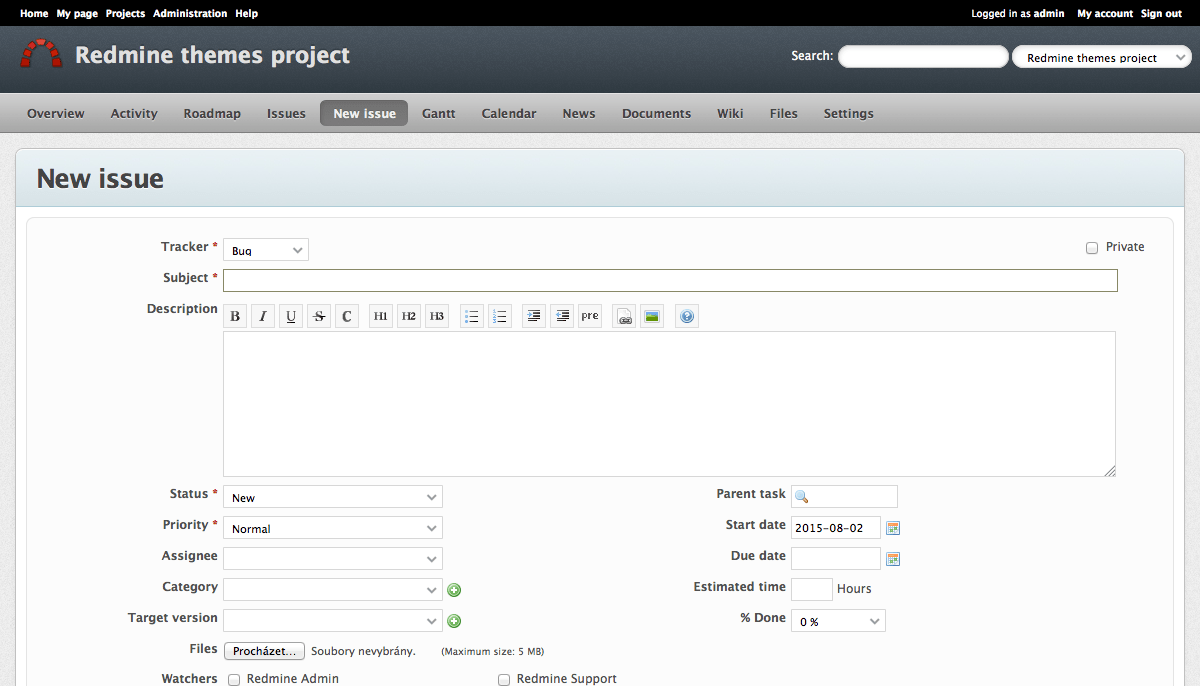Open the project Settings tab
The height and width of the screenshot is (686, 1200).
click(849, 113)
